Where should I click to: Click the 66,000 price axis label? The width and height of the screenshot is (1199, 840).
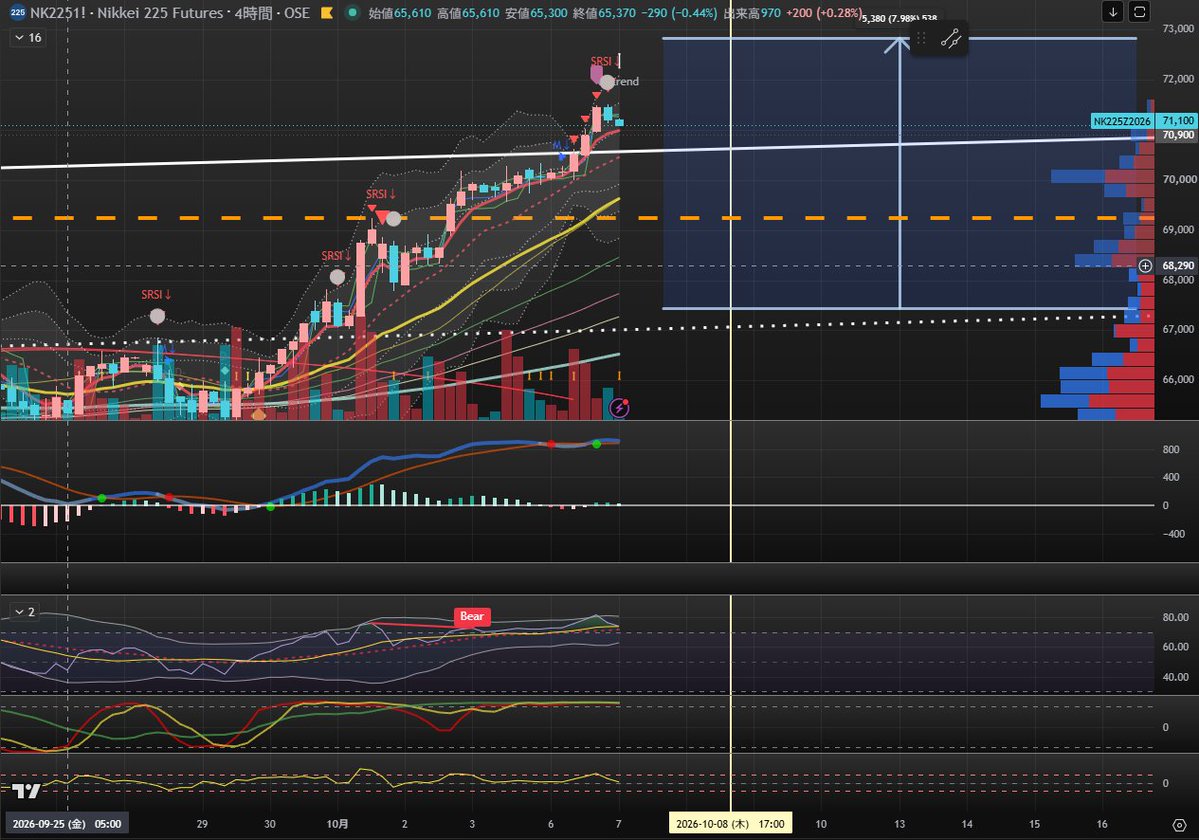coord(1178,379)
